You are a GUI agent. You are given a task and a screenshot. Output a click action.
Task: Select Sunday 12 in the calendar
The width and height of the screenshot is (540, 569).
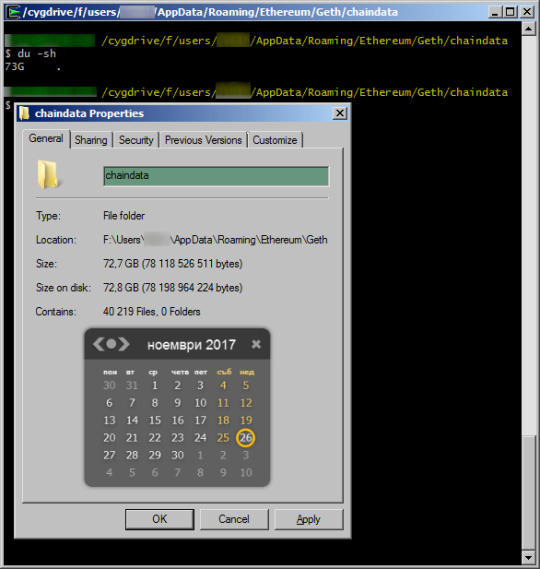246,403
